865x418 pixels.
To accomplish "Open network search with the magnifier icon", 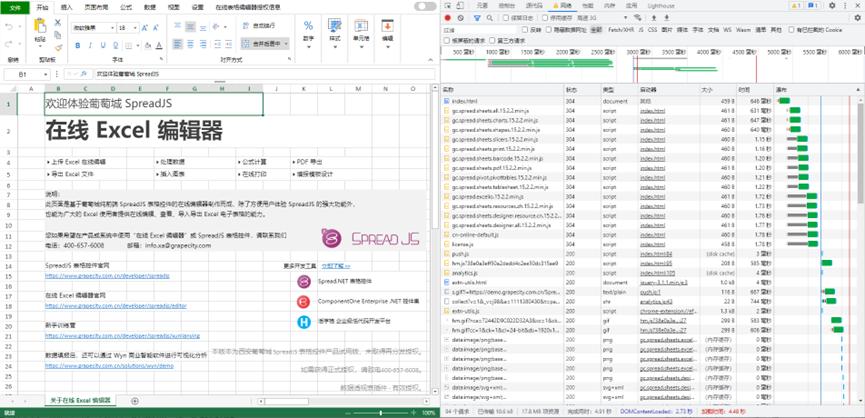I will (489, 18).
